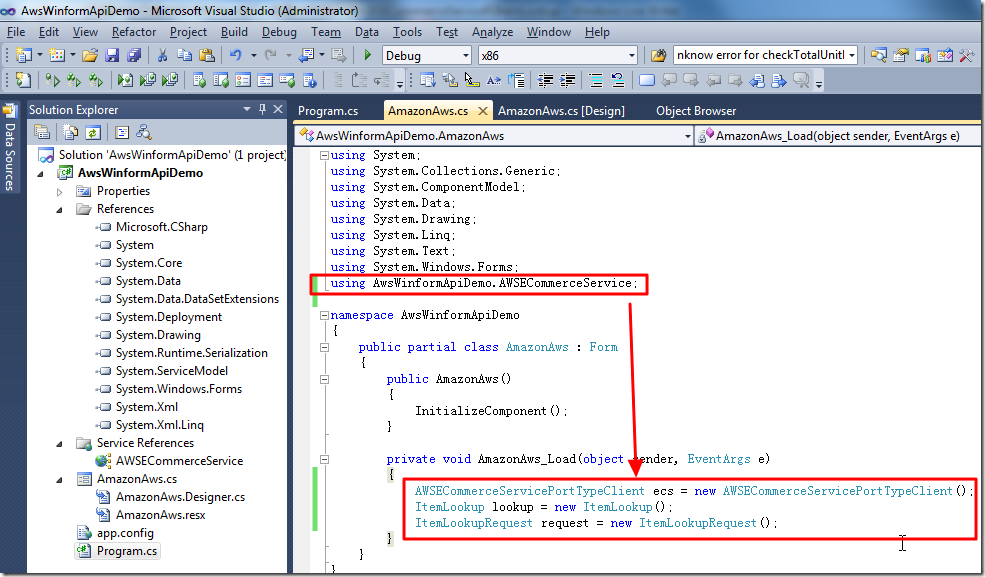Screen dimensions: 985x577
Task: Click the Copy toolbar icon
Action: 184,55
